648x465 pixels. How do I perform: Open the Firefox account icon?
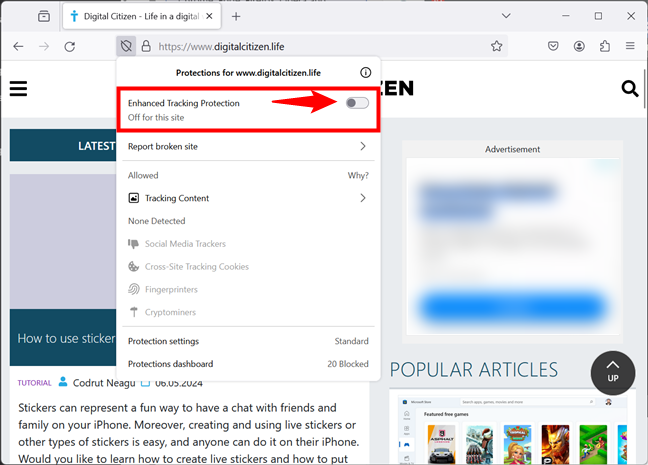[579, 46]
